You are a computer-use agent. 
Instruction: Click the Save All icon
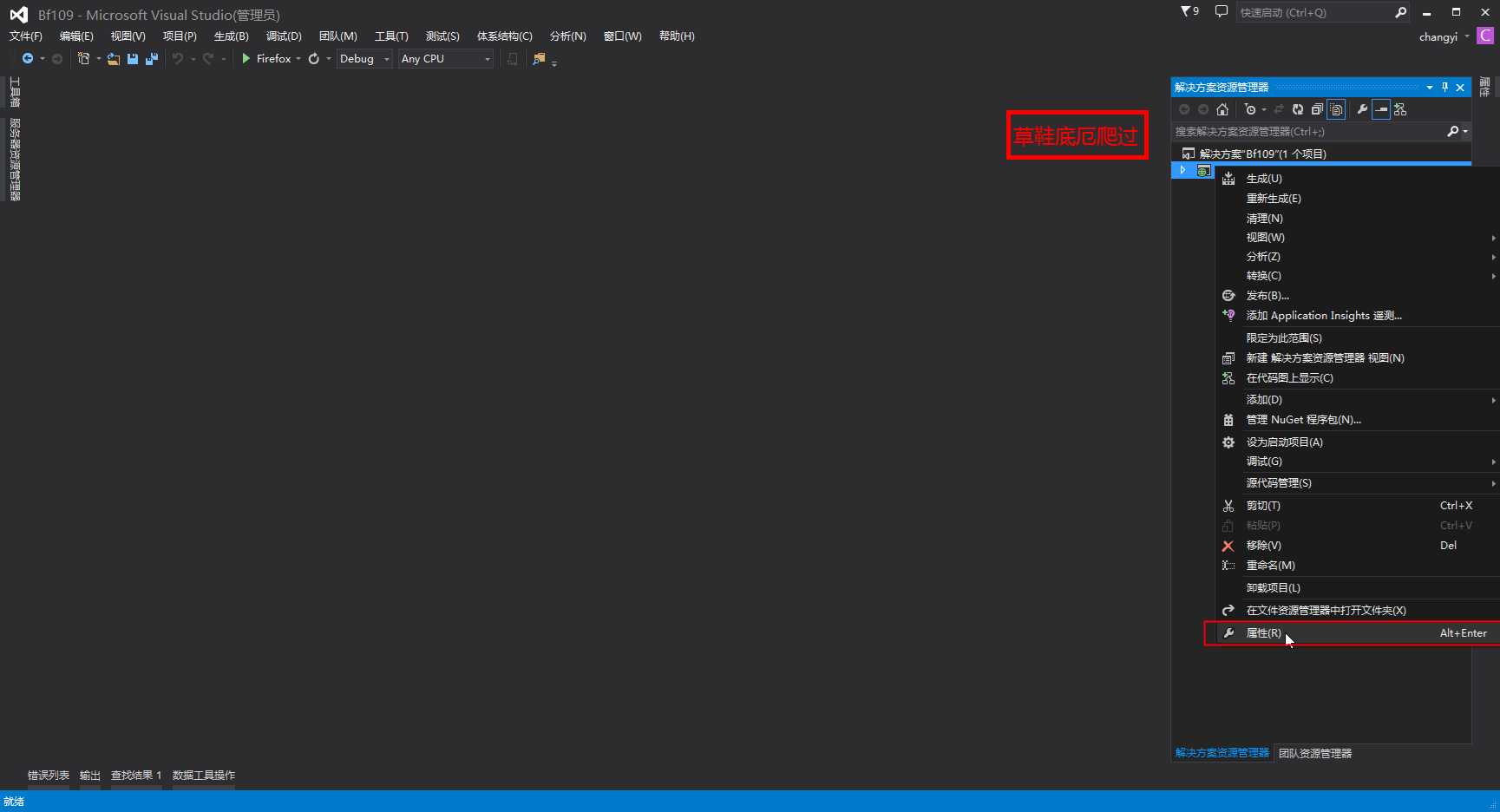point(152,59)
